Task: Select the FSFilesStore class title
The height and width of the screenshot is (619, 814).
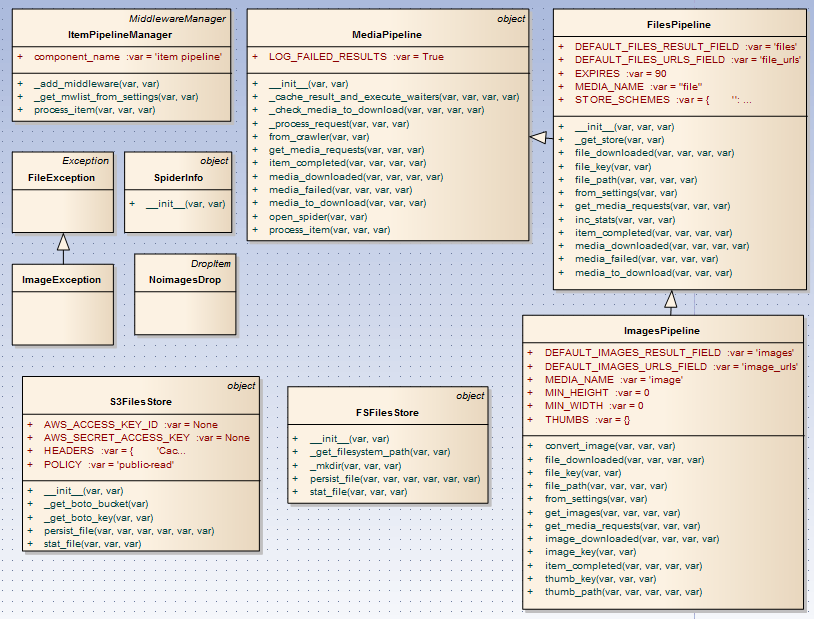Action: [386, 412]
